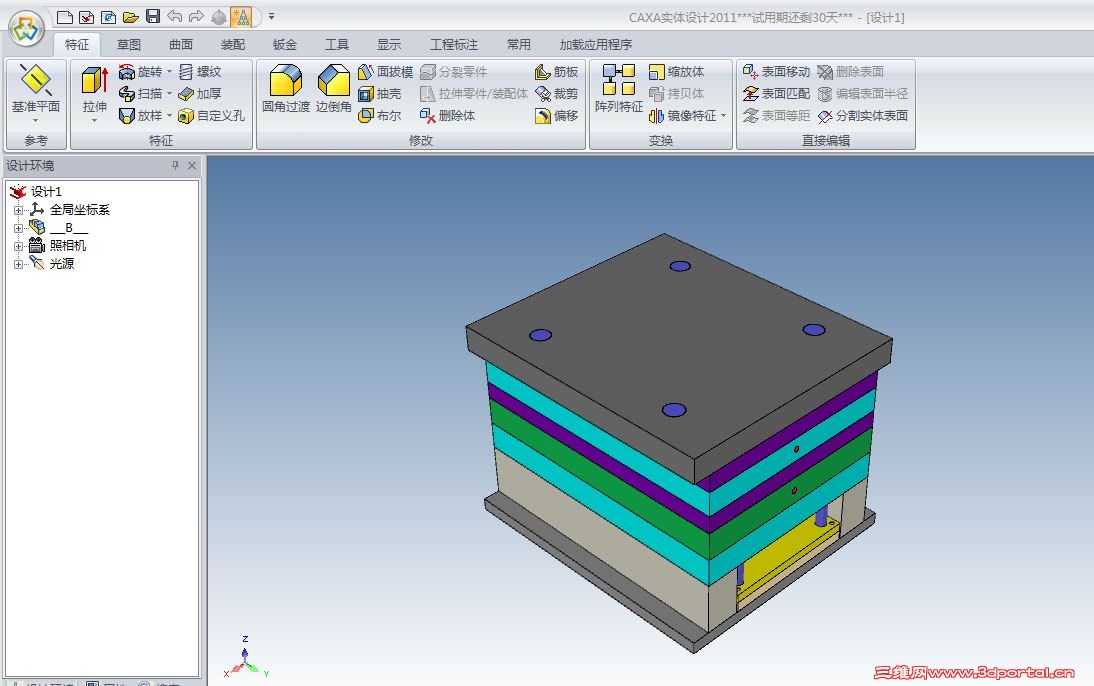This screenshot has width=1094, height=686.
Task: Open the 旋转 dropdown arrow
Action: click(x=169, y=72)
